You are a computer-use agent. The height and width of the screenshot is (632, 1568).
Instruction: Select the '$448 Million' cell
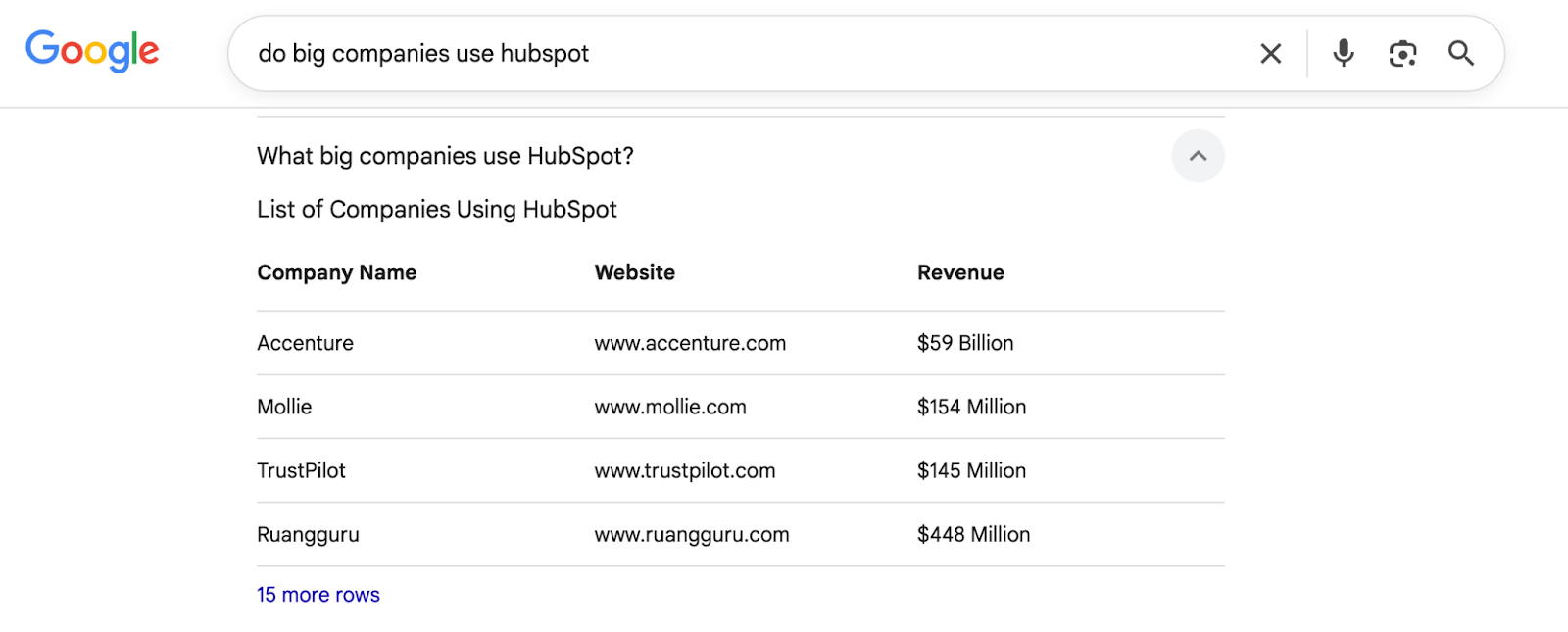[x=973, y=534]
